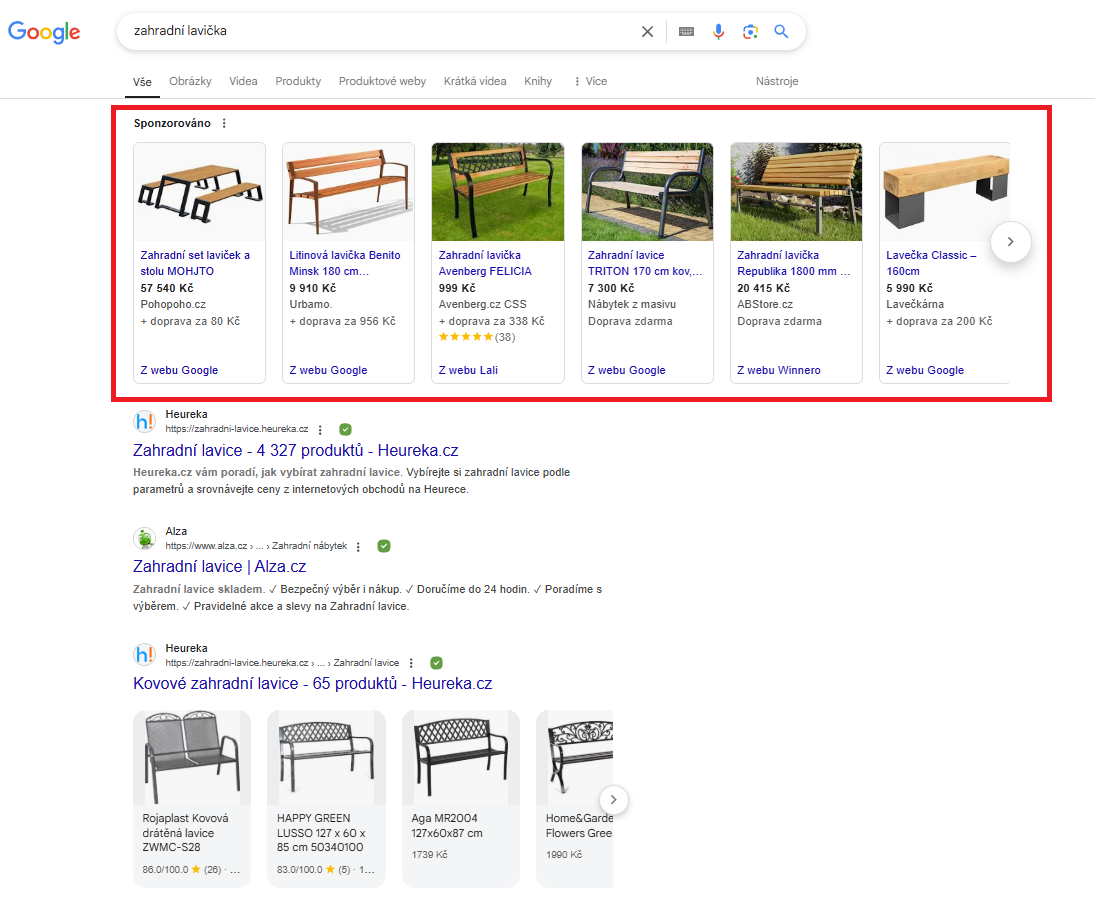Open Kovové zahradní lavice 65 produktů result
This screenshot has height=905, width=1095.
click(312, 684)
